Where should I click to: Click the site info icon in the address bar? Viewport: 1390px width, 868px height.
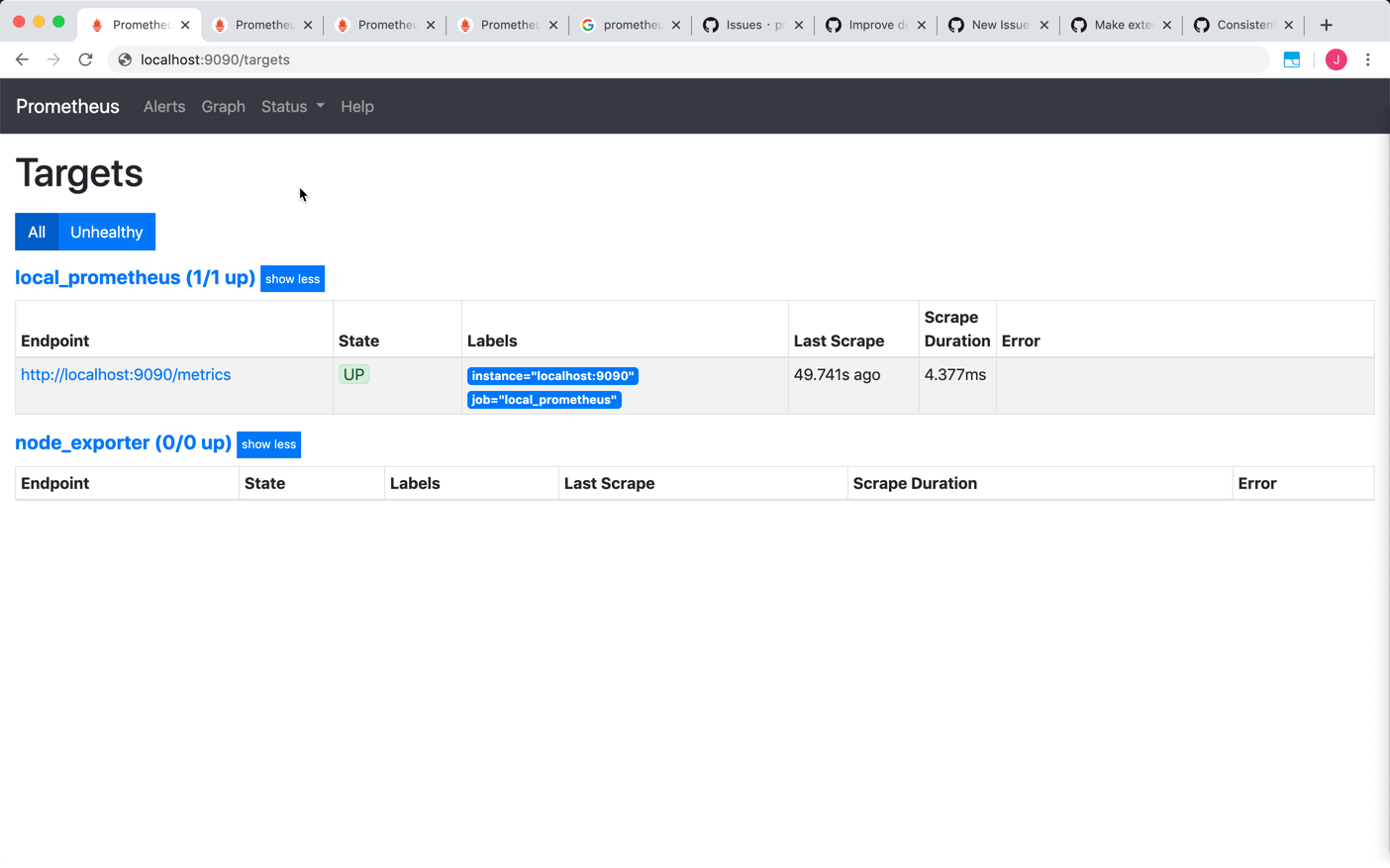click(x=125, y=59)
